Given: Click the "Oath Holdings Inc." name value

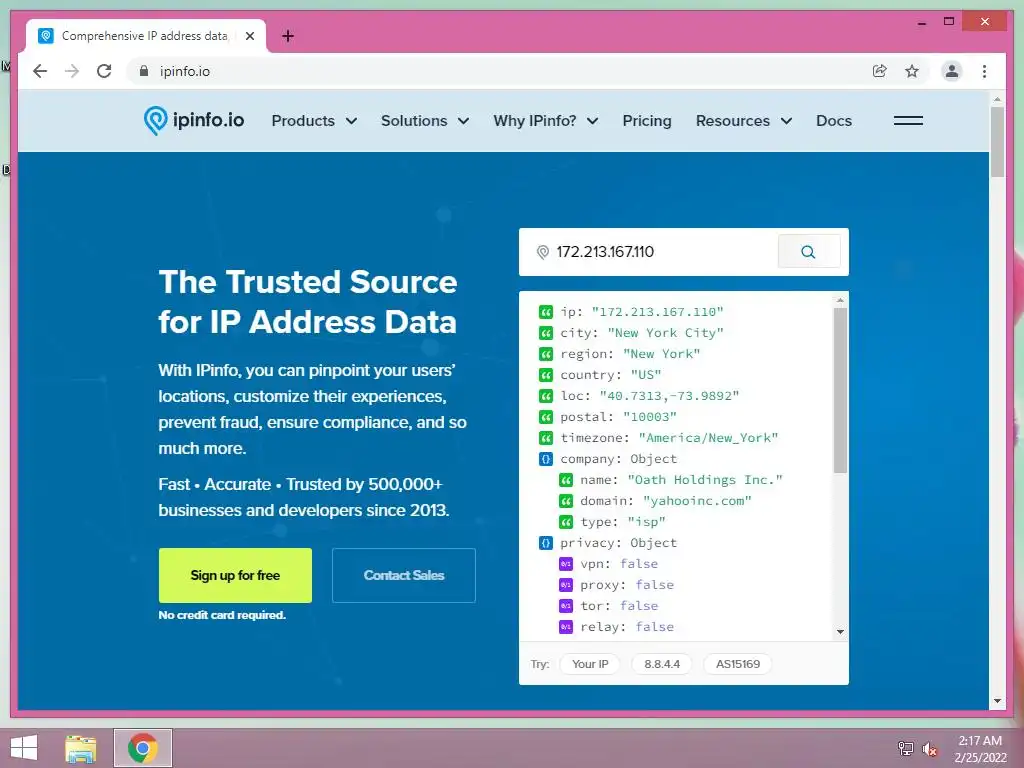Looking at the screenshot, I should [x=705, y=480].
